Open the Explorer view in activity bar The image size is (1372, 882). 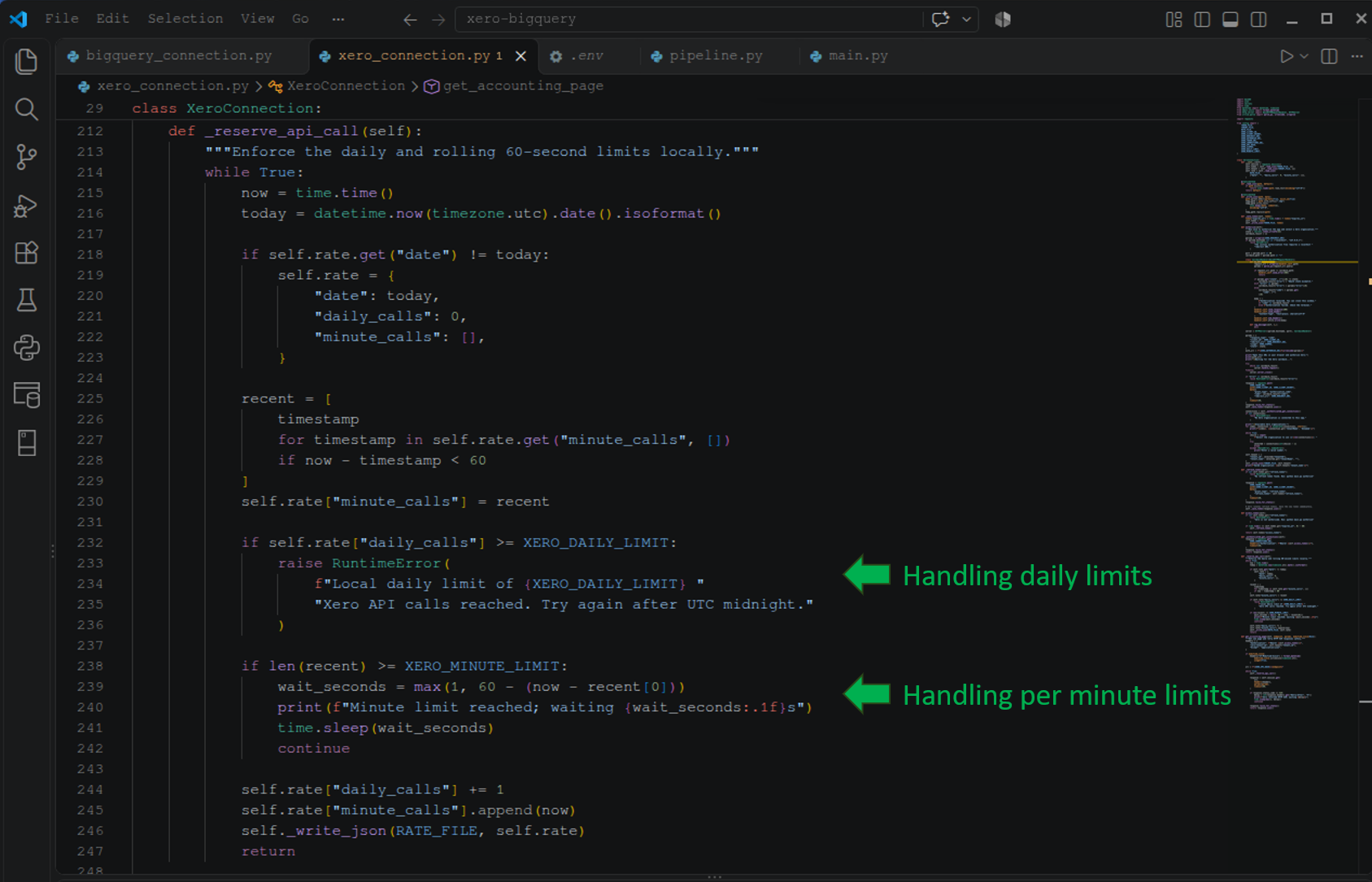pyautogui.click(x=26, y=62)
